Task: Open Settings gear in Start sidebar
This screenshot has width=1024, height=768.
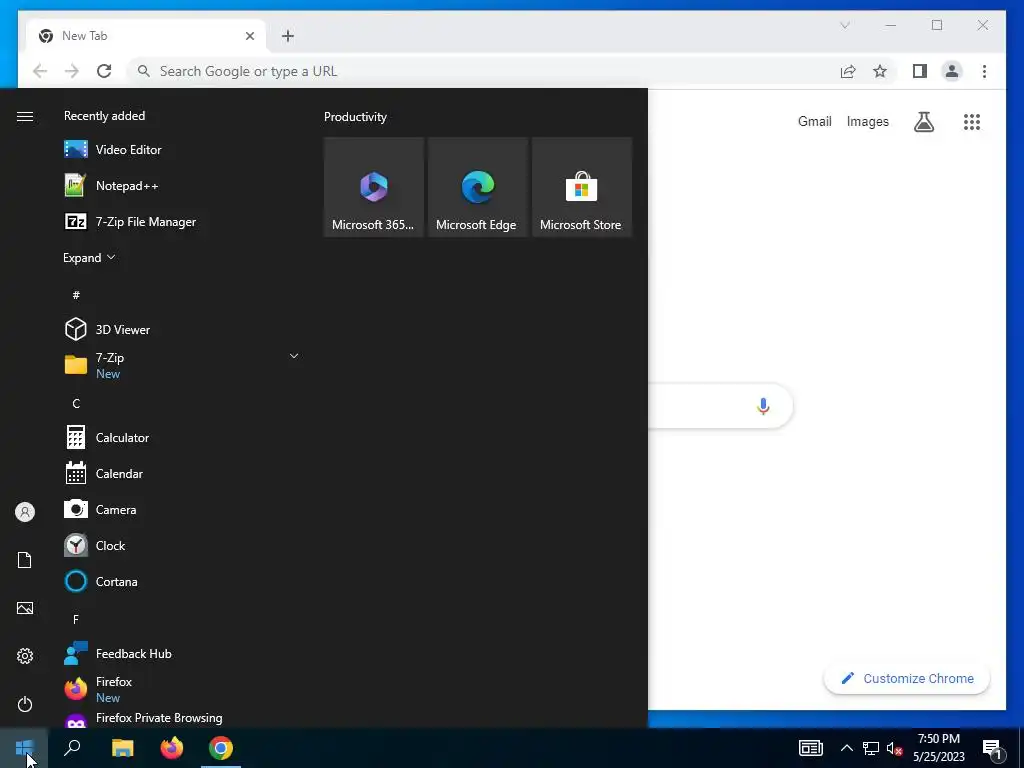Action: coord(25,656)
